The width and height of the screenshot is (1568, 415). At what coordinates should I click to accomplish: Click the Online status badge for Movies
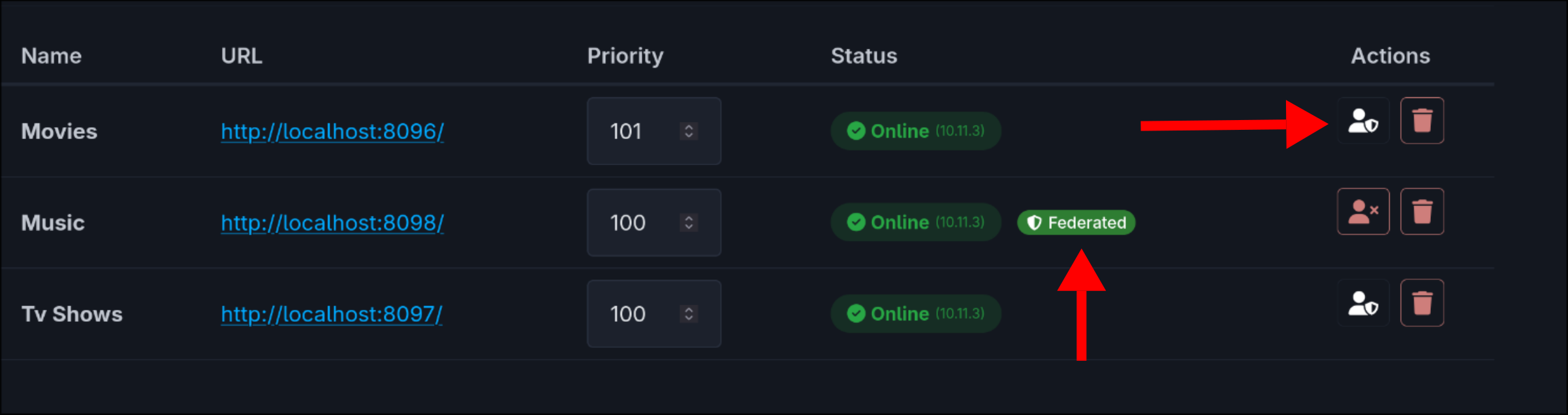pyautogui.click(x=915, y=131)
